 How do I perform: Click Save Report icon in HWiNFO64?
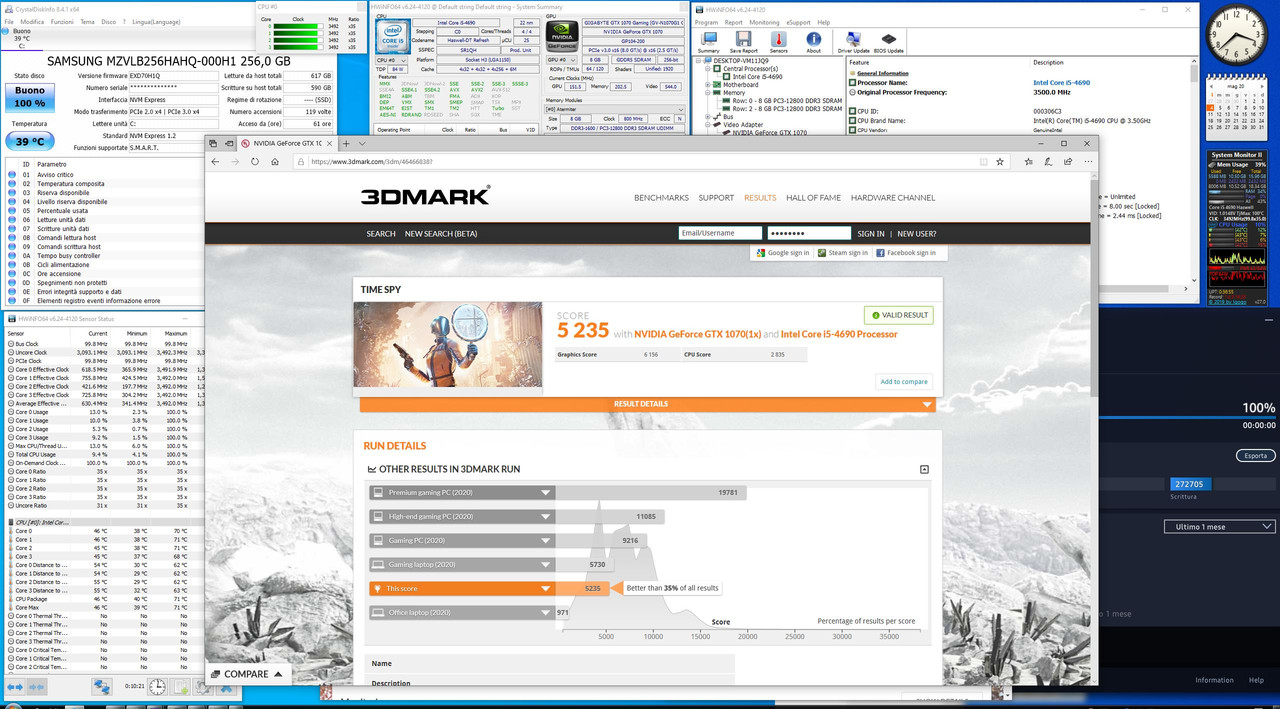pyautogui.click(x=743, y=41)
